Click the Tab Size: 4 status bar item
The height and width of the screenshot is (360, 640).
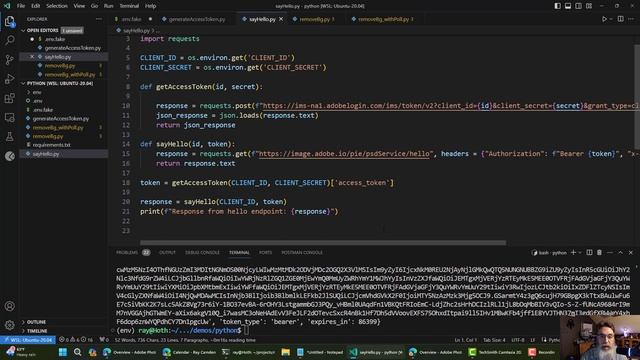point(494,340)
